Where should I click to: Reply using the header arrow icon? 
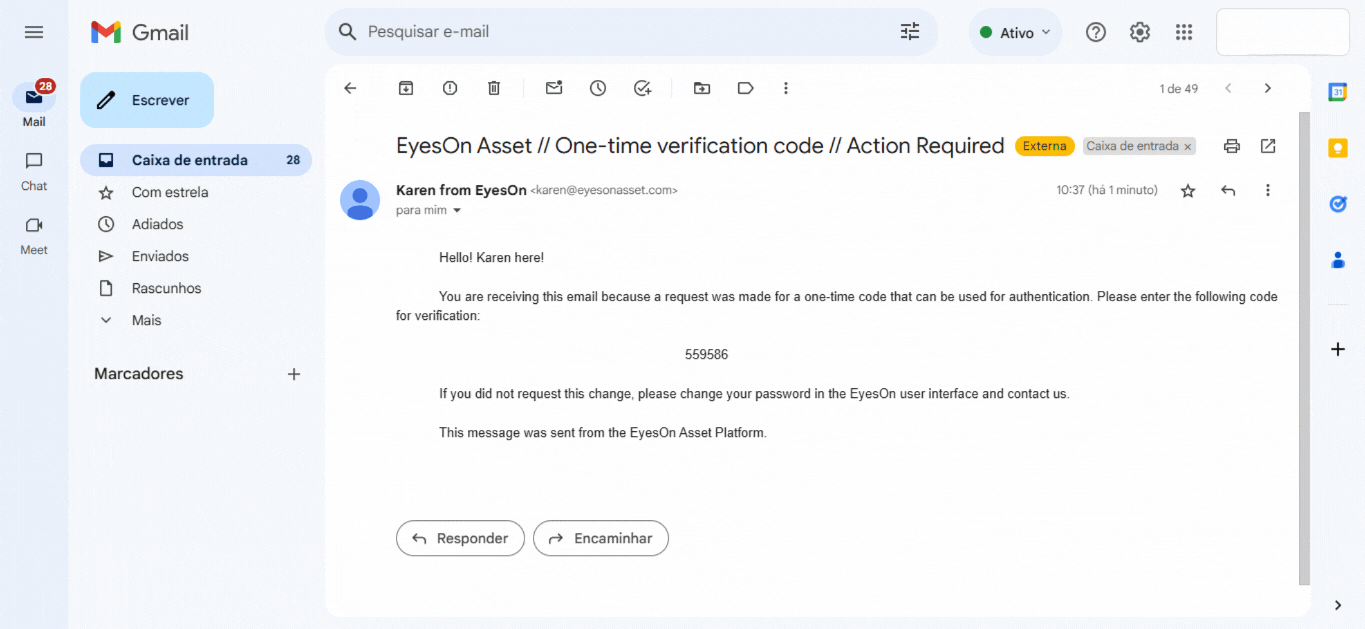(1228, 190)
